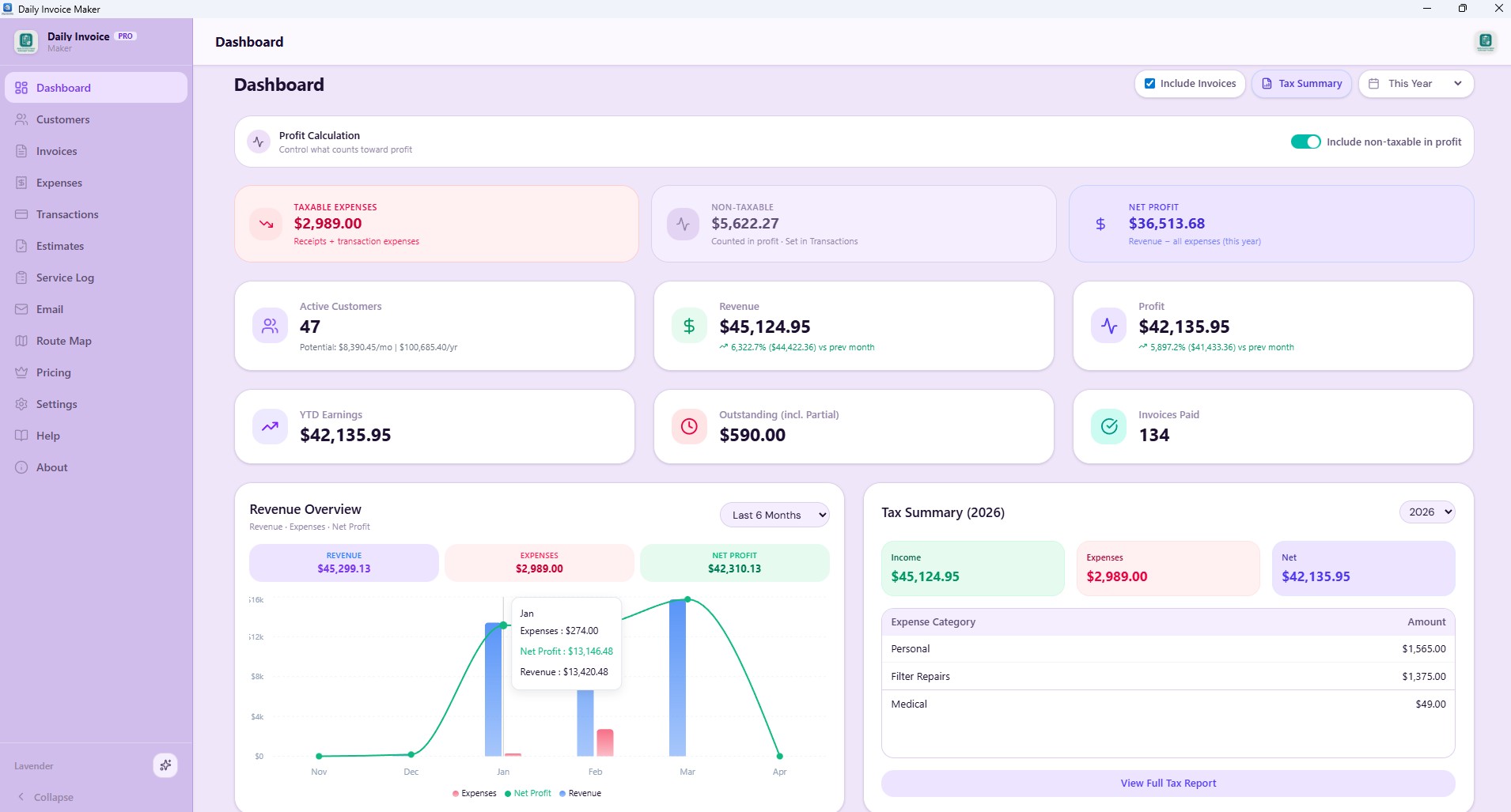The width and height of the screenshot is (1511, 812).
Task: Click the Service Log icon
Action: (21, 278)
